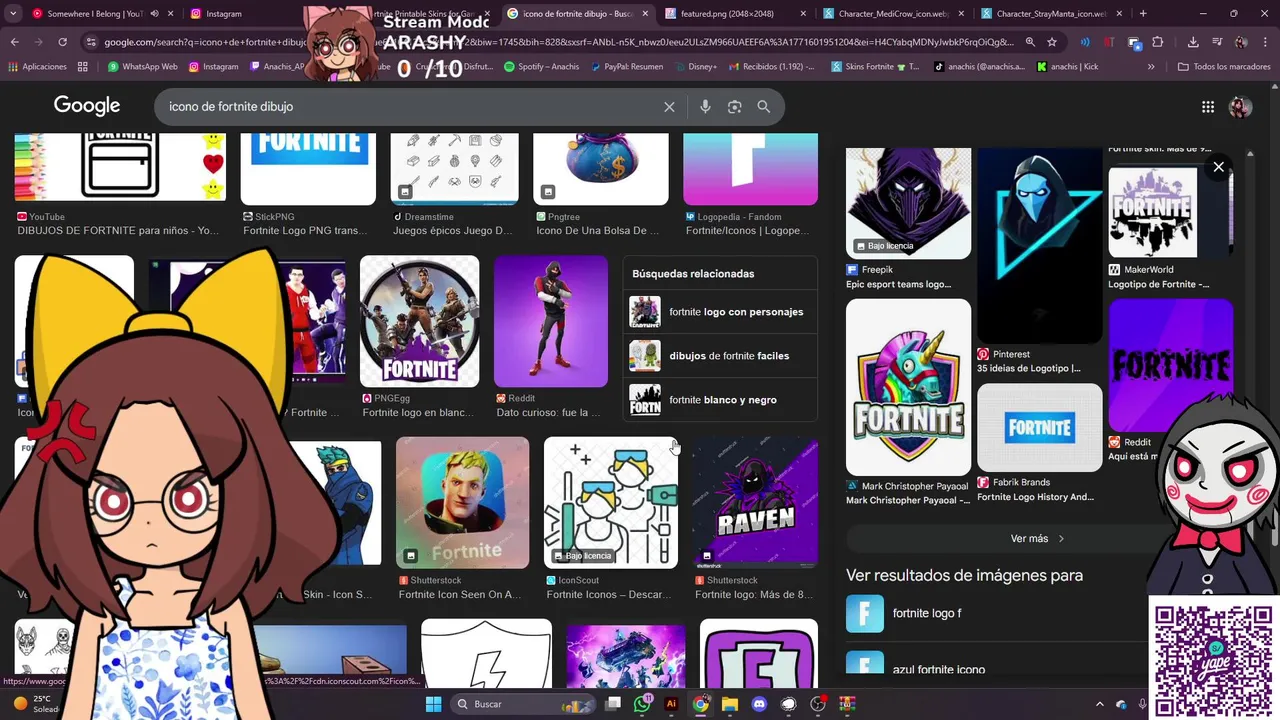Select related search dibujos de fortnite faciles

(x=719, y=356)
